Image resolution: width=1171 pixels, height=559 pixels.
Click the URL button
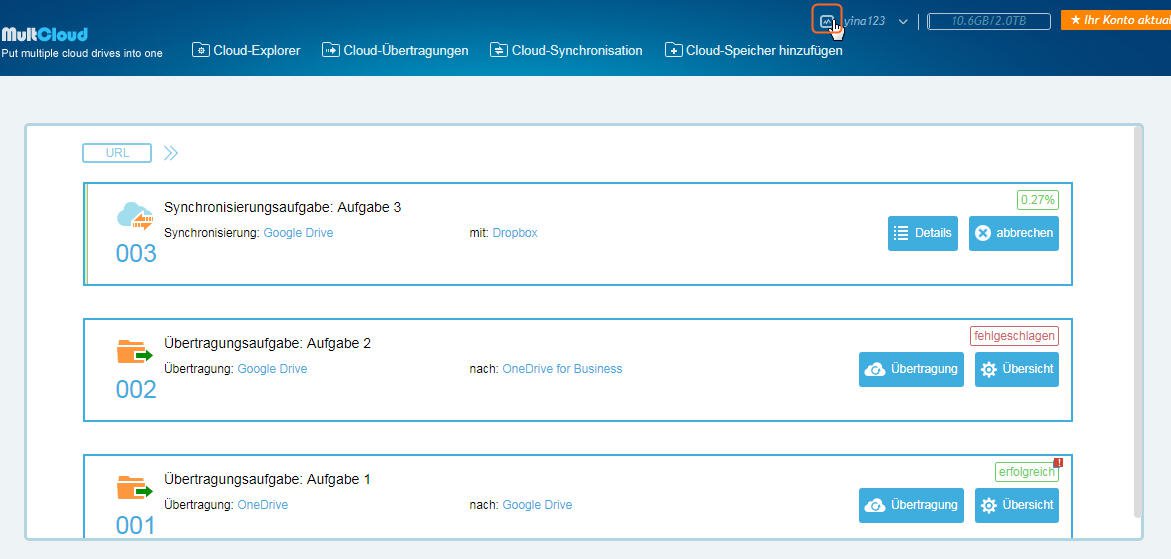(117, 153)
